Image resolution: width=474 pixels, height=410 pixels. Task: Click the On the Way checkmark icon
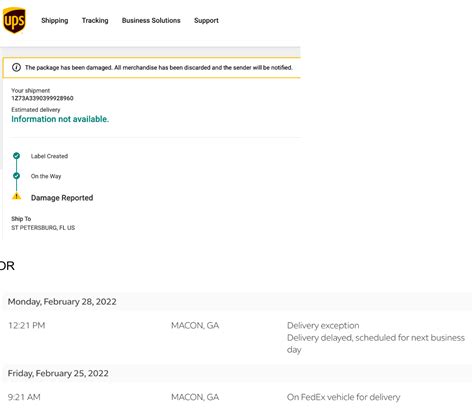pos(16,176)
